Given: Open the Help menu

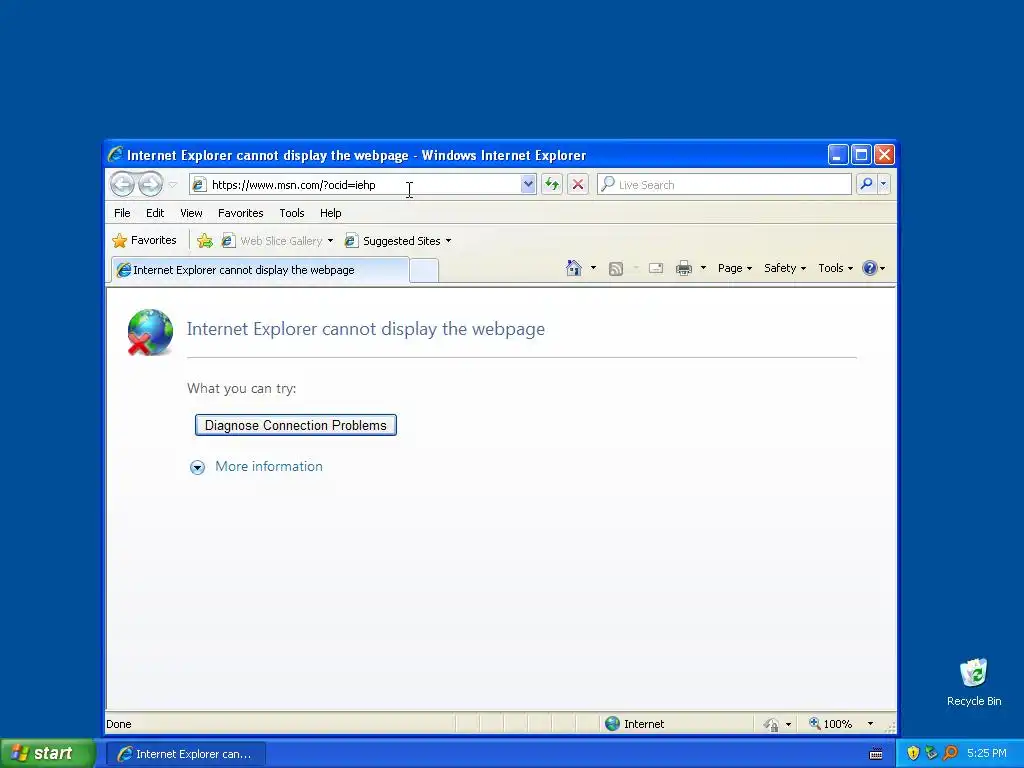Looking at the screenshot, I should [x=330, y=213].
